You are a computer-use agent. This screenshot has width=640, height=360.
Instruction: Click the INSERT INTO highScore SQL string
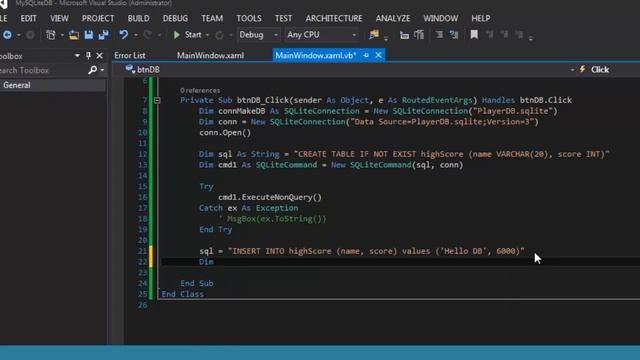pyautogui.click(x=376, y=251)
